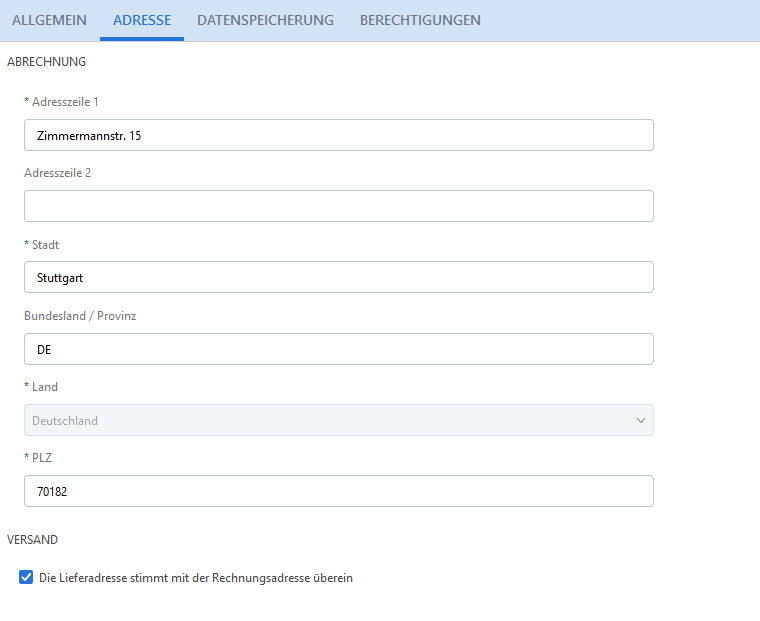
Task: Open the ALLGEMEIN tab
Action: click(49, 20)
